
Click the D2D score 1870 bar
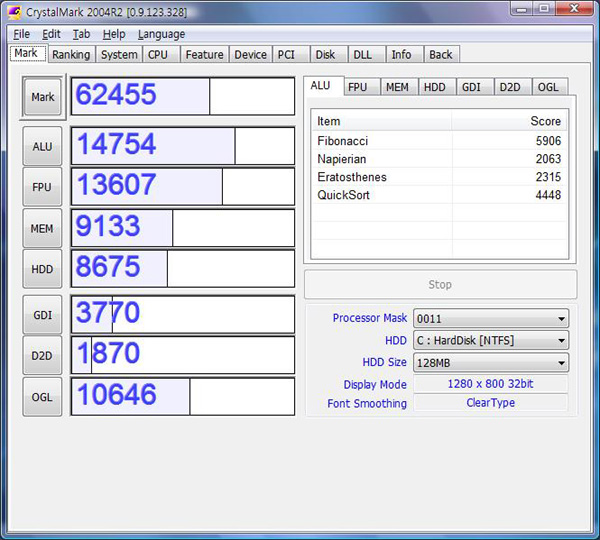tap(183, 355)
